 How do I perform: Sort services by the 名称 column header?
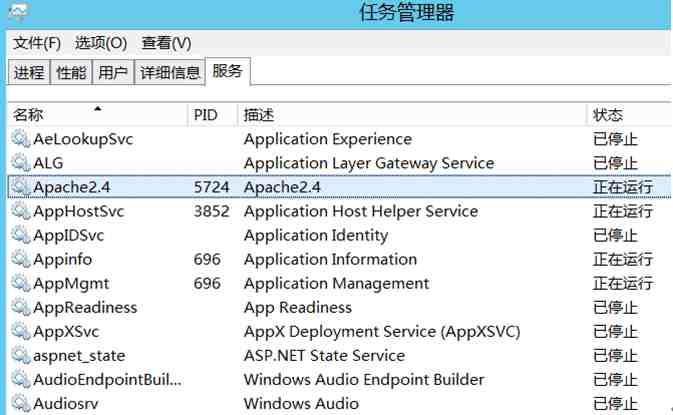98,115
